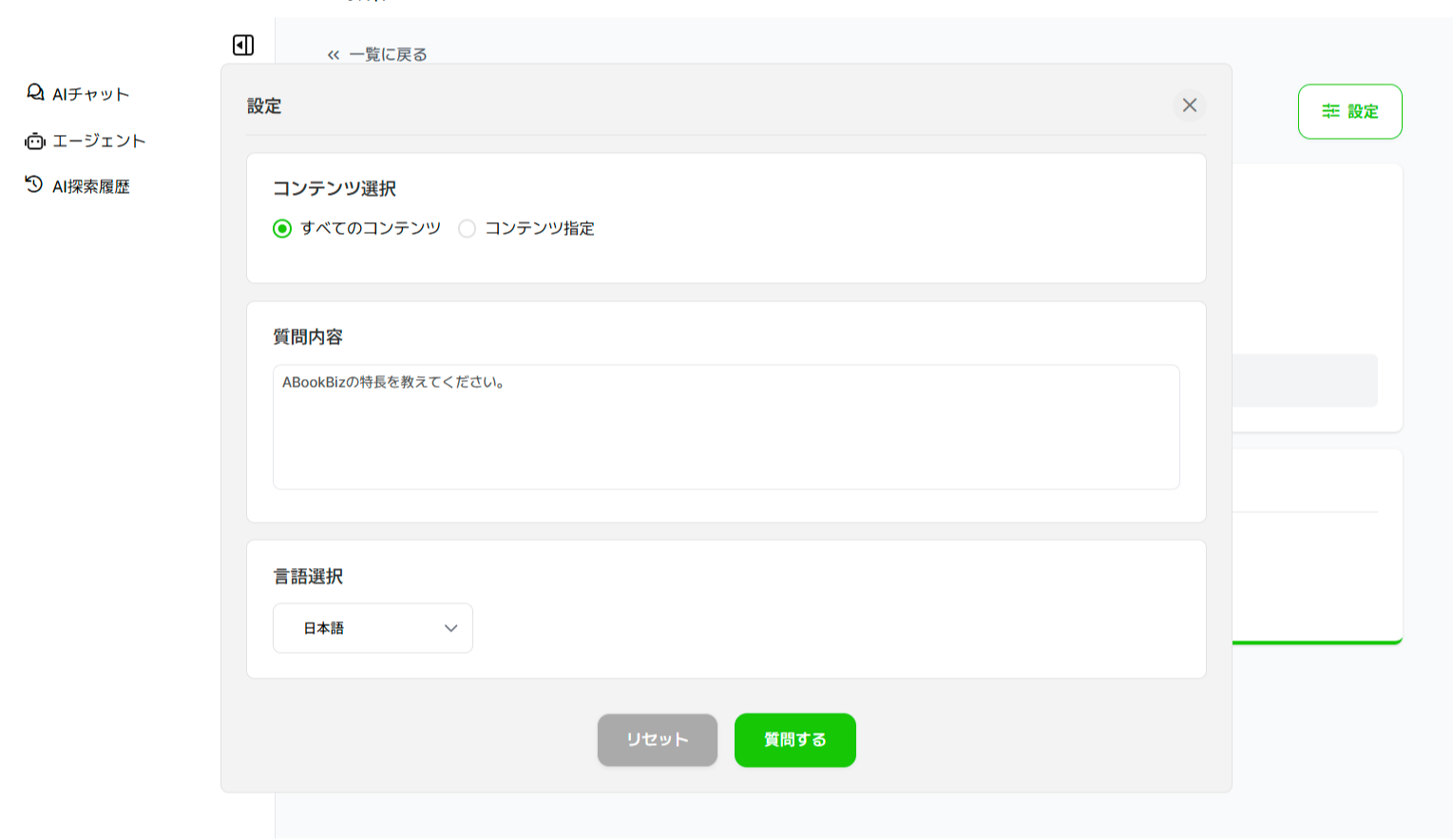Collapse the sidebar with the panel toggle icon
This screenshot has width=1453, height=840.
243,45
